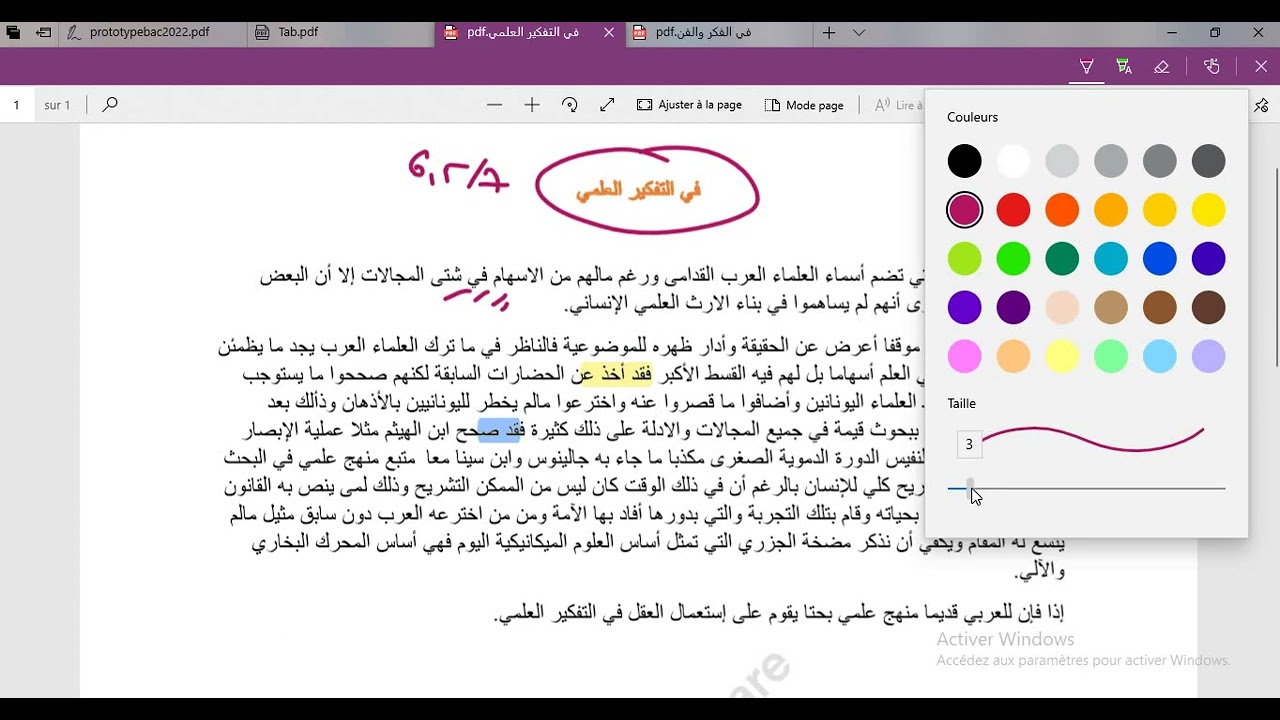Pick the bright yellow swatch
Image resolution: width=1280 pixels, height=720 pixels.
[1208, 210]
